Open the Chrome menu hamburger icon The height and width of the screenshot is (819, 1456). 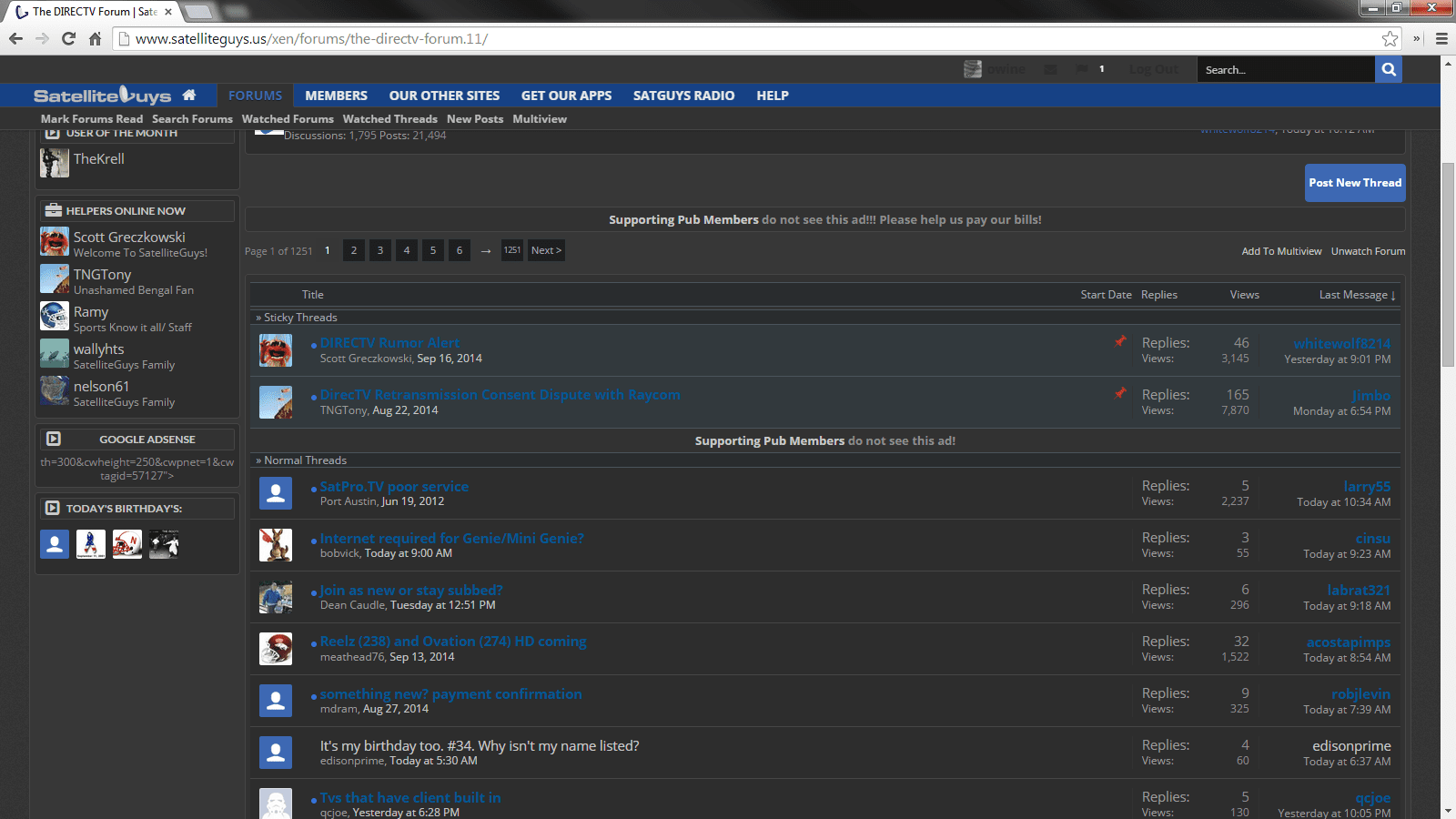[x=1441, y=38]
